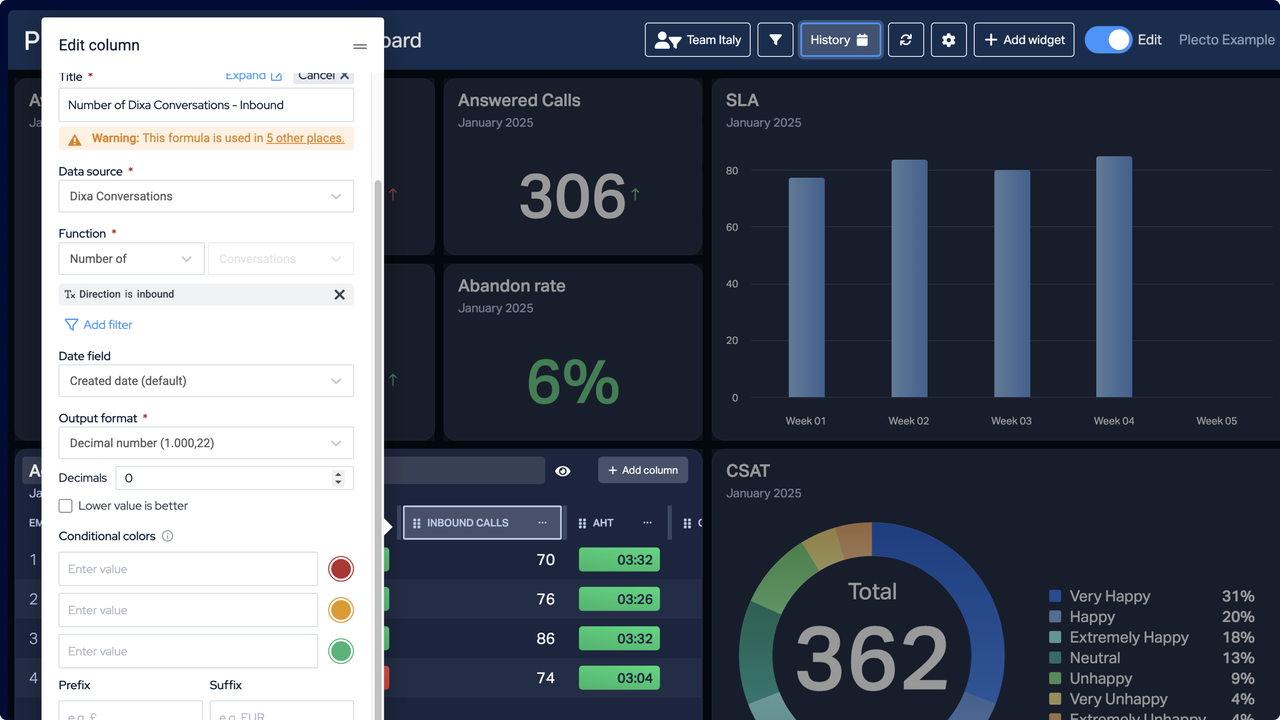1280x720 pixels.
Task: Click the Week 04 SLA bar
Action: click(x=1114, y=277)
